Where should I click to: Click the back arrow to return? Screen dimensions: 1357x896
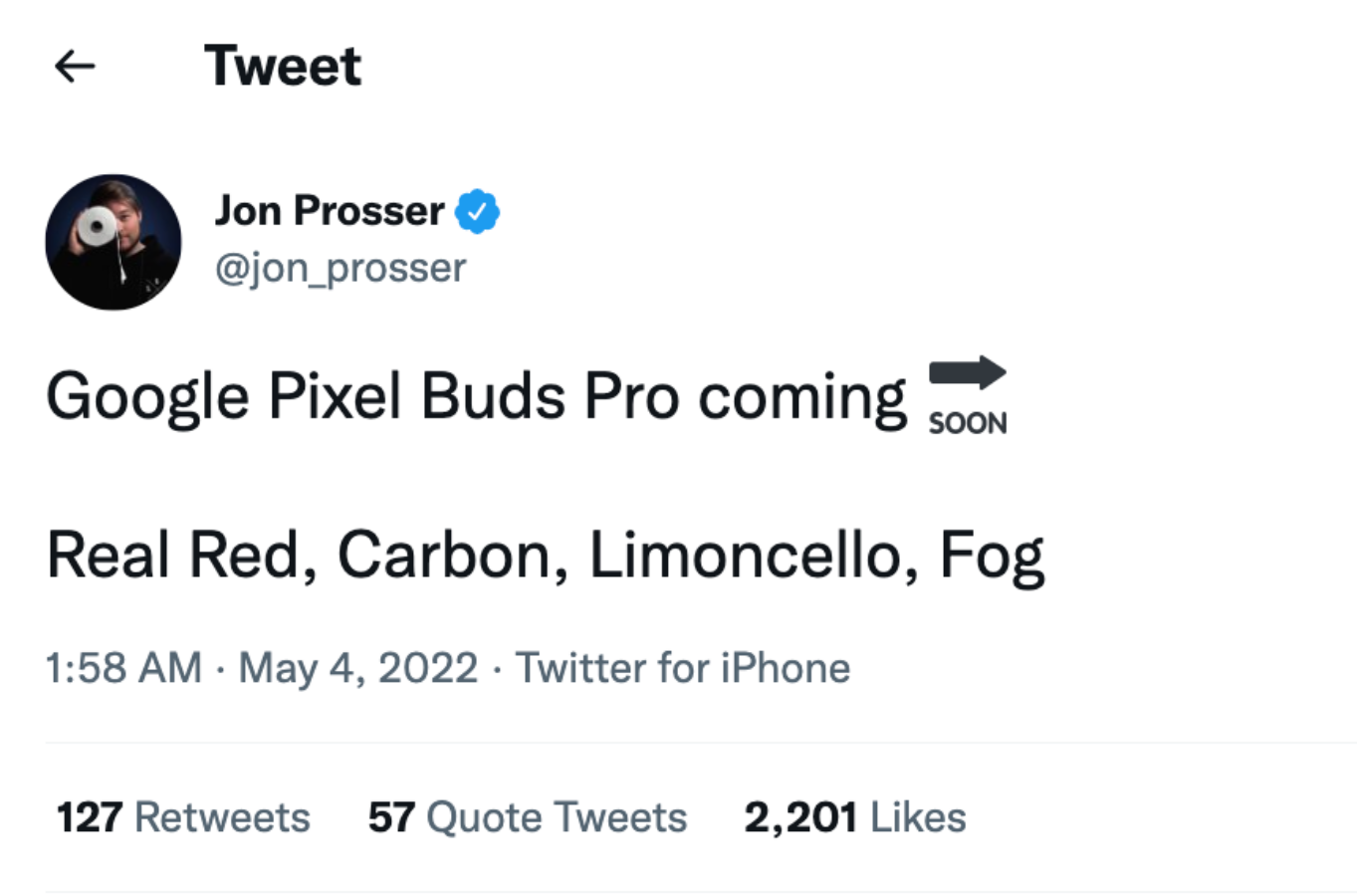click(x=74, y=66)
